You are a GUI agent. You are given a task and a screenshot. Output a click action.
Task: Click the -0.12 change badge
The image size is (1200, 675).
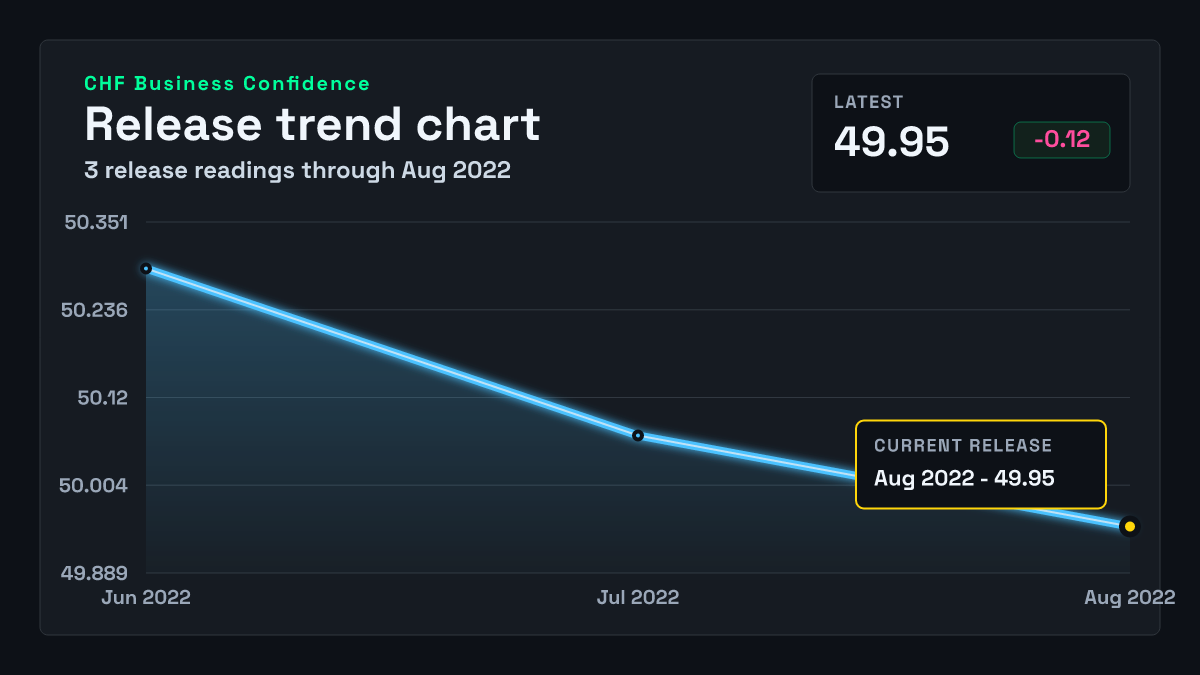[1062, 140]
